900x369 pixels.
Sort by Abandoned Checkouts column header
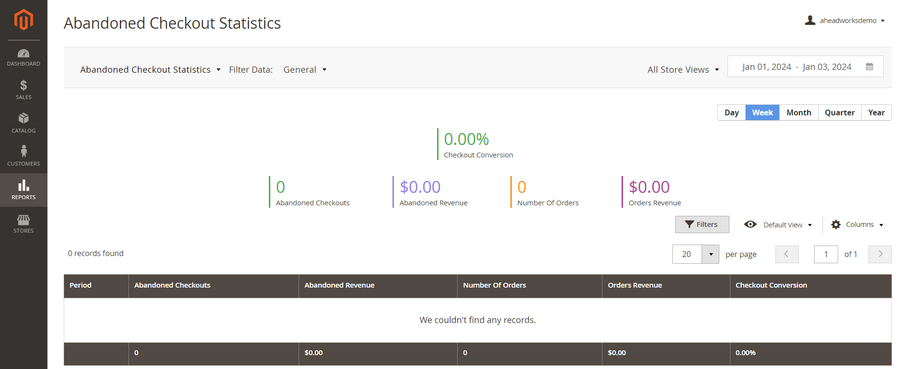[214, 285]
